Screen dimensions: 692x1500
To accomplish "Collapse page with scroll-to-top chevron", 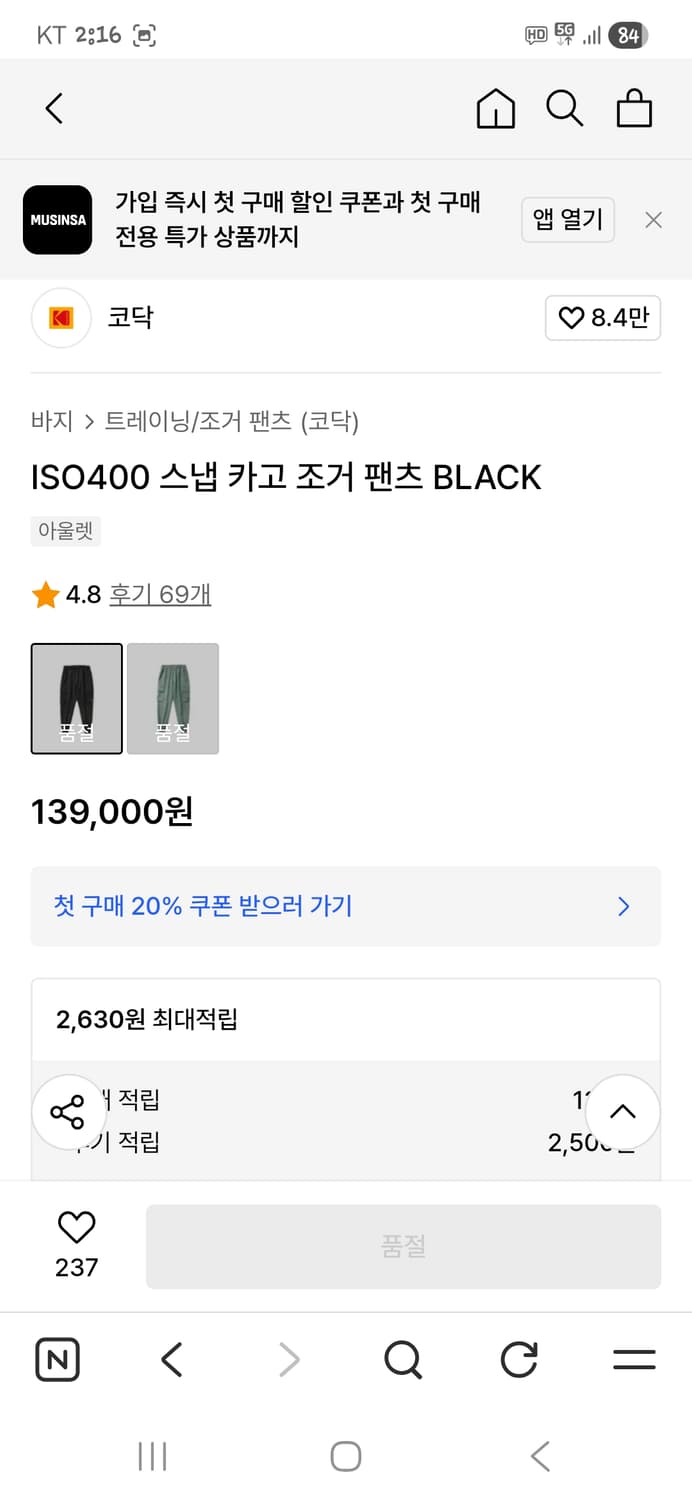I will (623, 1111).
